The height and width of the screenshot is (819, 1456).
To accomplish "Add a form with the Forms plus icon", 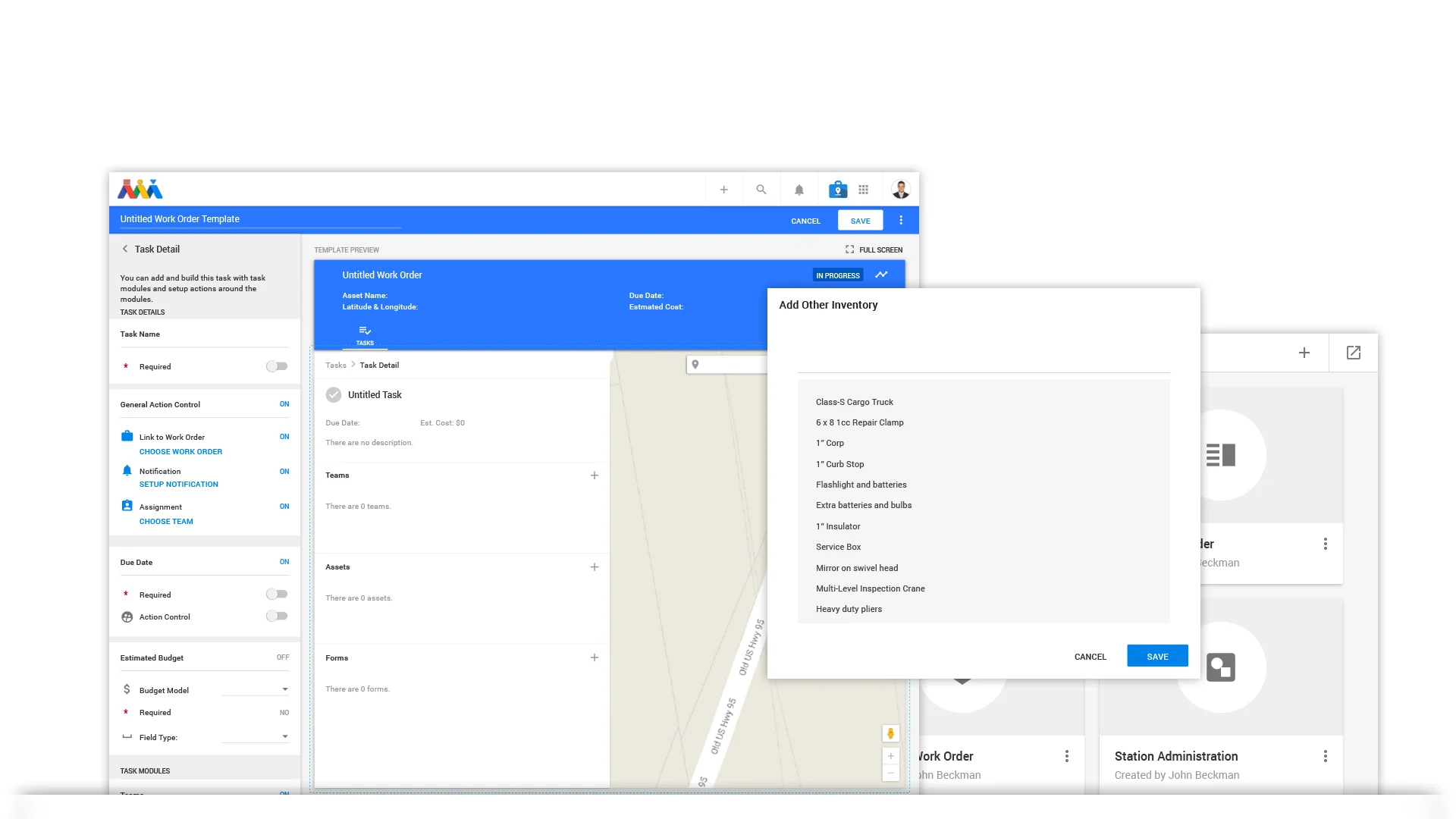I will coord(595,658).
